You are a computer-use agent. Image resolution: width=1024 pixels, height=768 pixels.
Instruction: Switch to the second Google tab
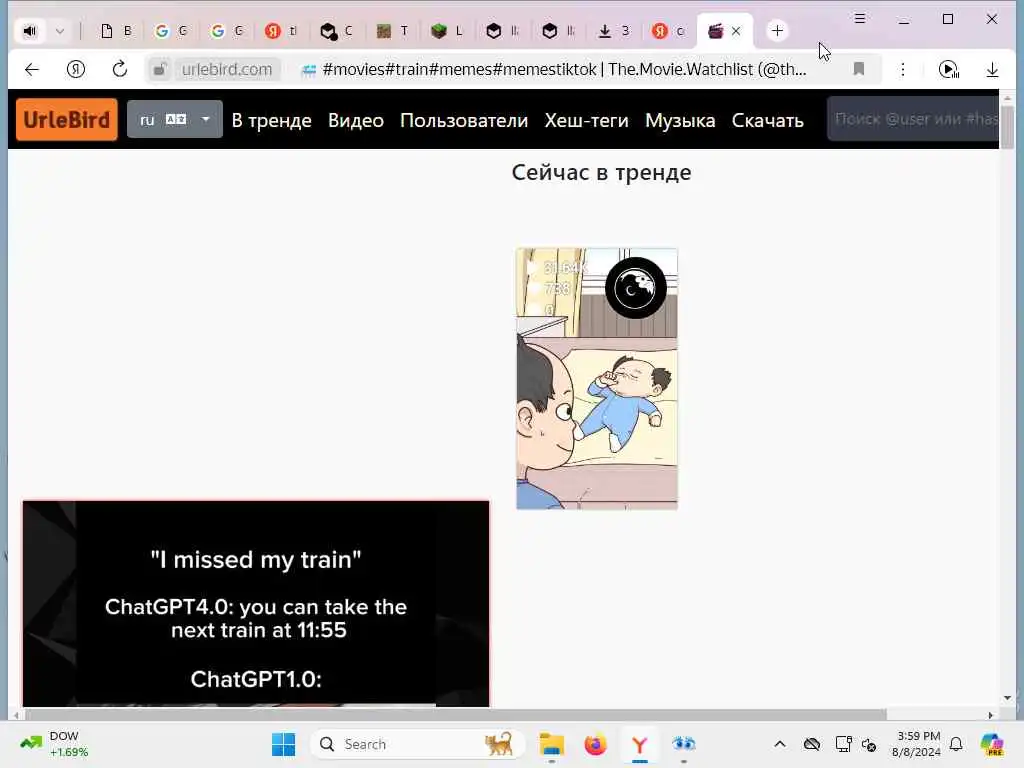[x=227, y=31]
